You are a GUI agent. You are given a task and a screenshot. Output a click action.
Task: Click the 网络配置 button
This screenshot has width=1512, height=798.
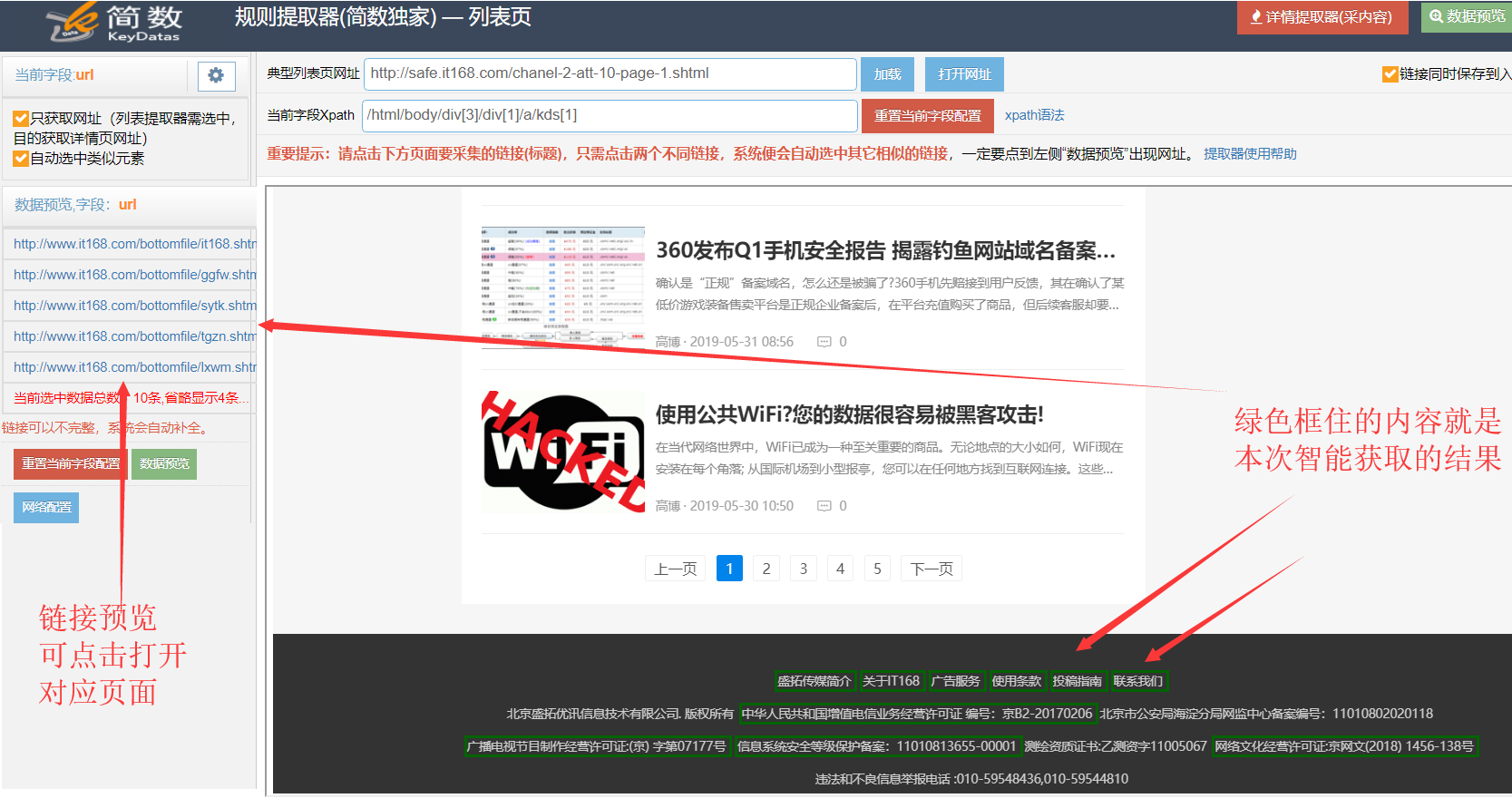[x=46, y=508]
